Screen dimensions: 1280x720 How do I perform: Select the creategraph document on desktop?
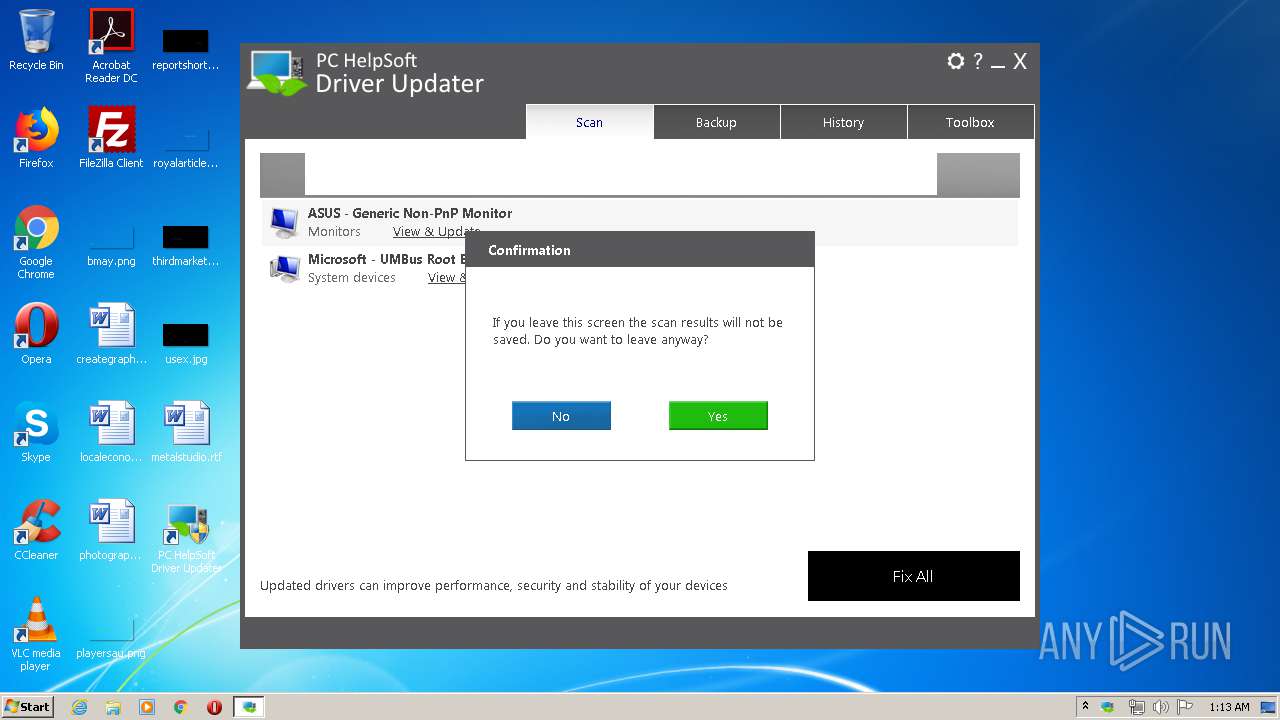click(x=111, y=334)
